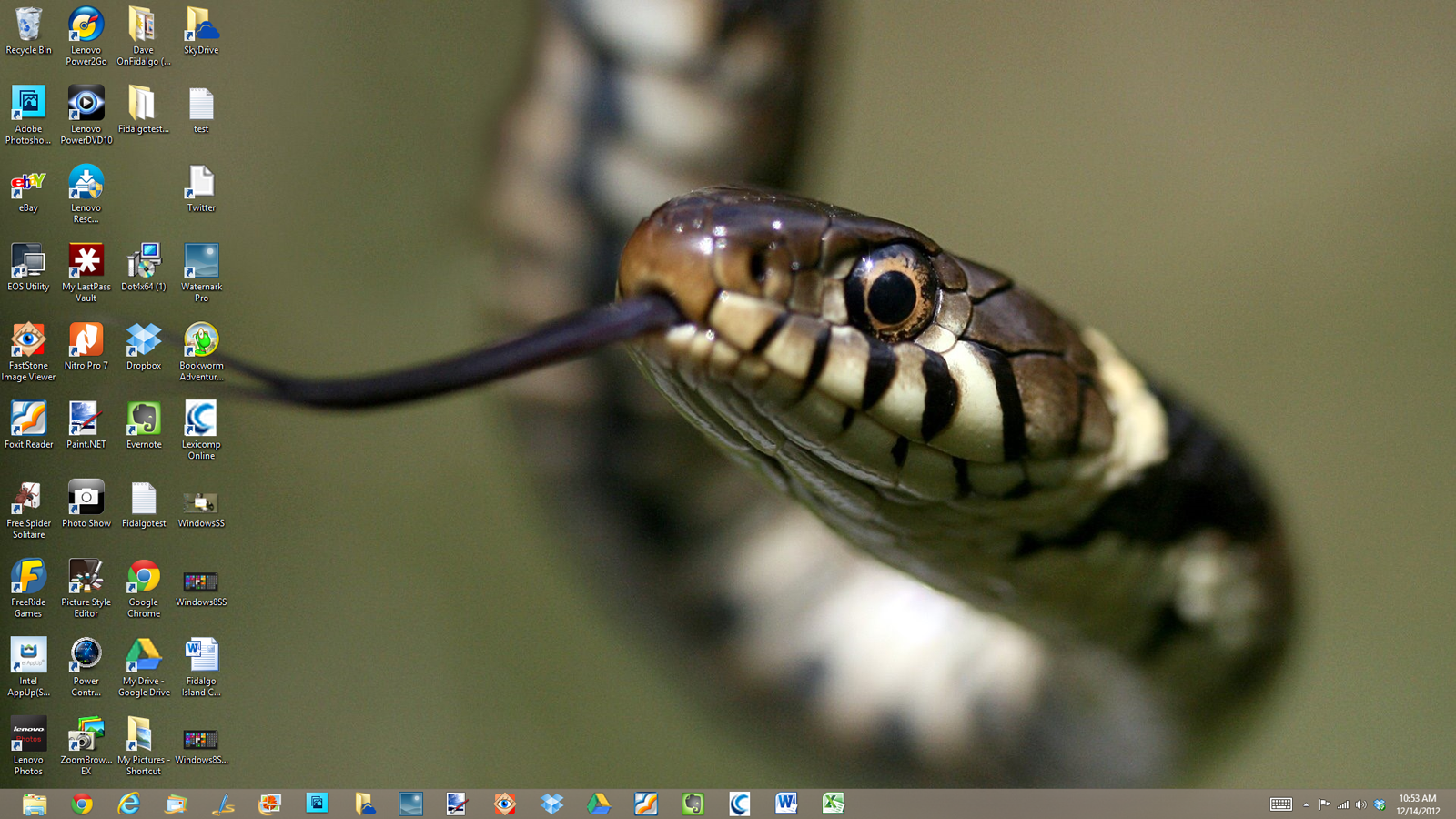This screenshot has height=819, width=1456.
Task: Click the Dropbox system tray icon
Action: (x=1380, y=804)
